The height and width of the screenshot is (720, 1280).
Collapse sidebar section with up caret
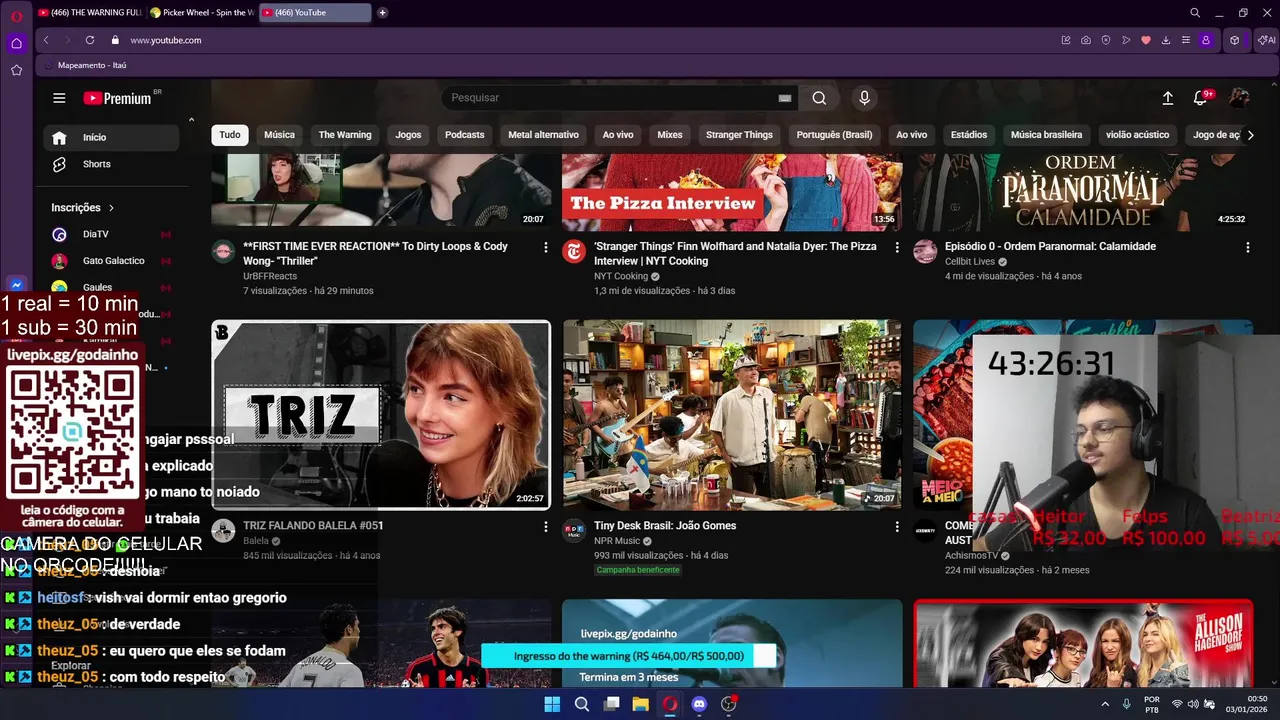click(191, 120)
